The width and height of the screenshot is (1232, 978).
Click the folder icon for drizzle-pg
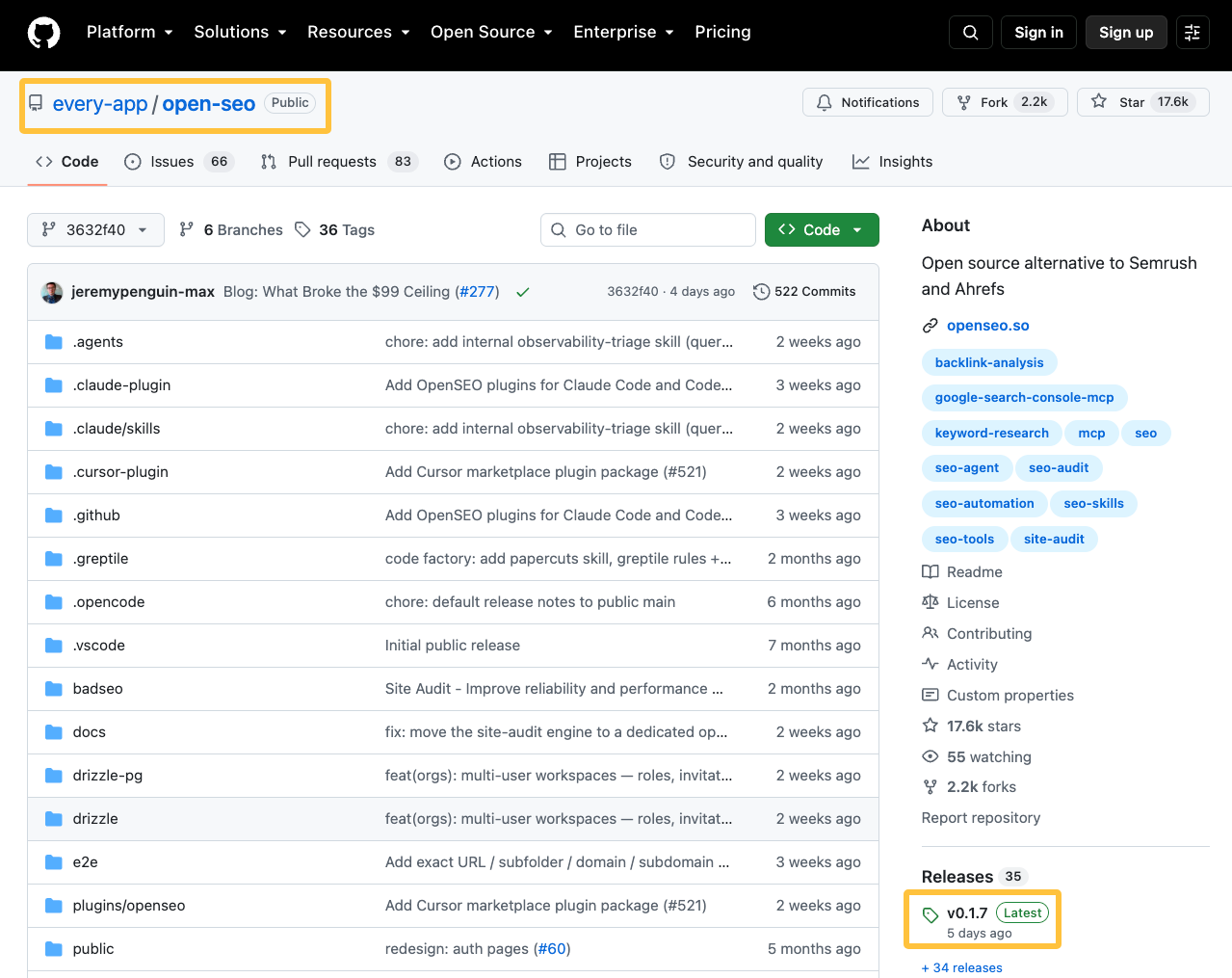click(54, 776)
